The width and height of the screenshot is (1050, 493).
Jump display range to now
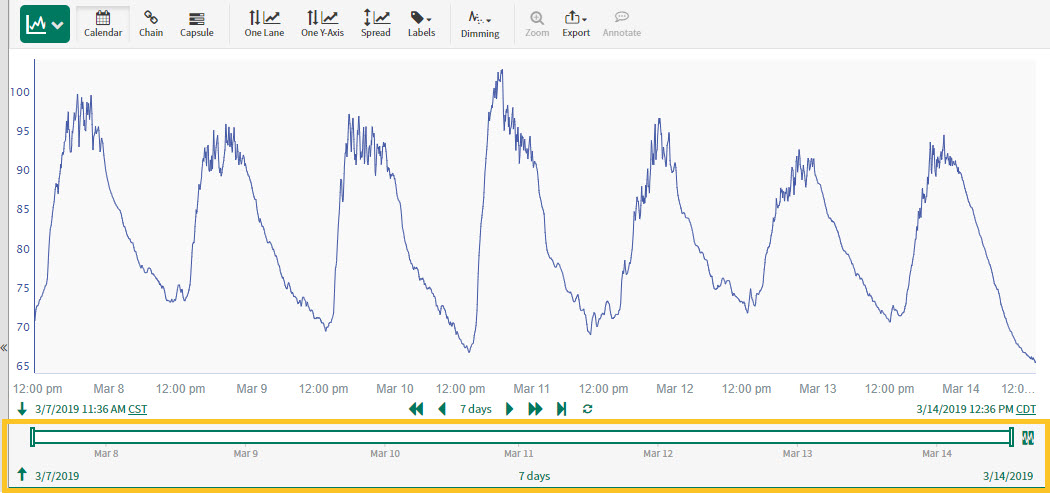click(561, 409)
